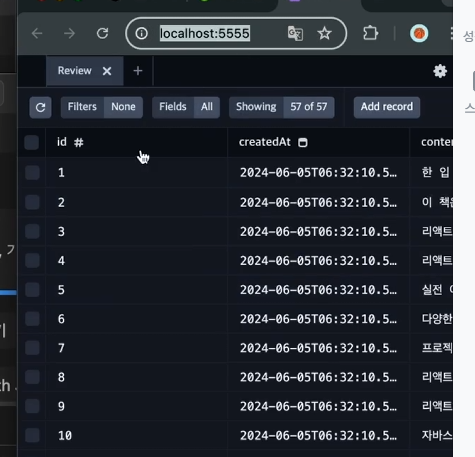Viewport: 475px width, 457px height.
Task: Click the Google Translate icon in address bar
Action: (x=295, y=33)
